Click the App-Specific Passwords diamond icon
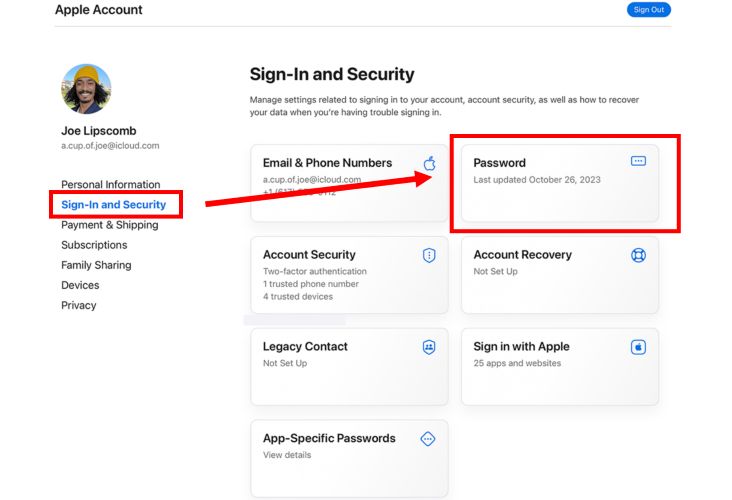This screenshot has width=732, height=500. click(x=428, y=439)
